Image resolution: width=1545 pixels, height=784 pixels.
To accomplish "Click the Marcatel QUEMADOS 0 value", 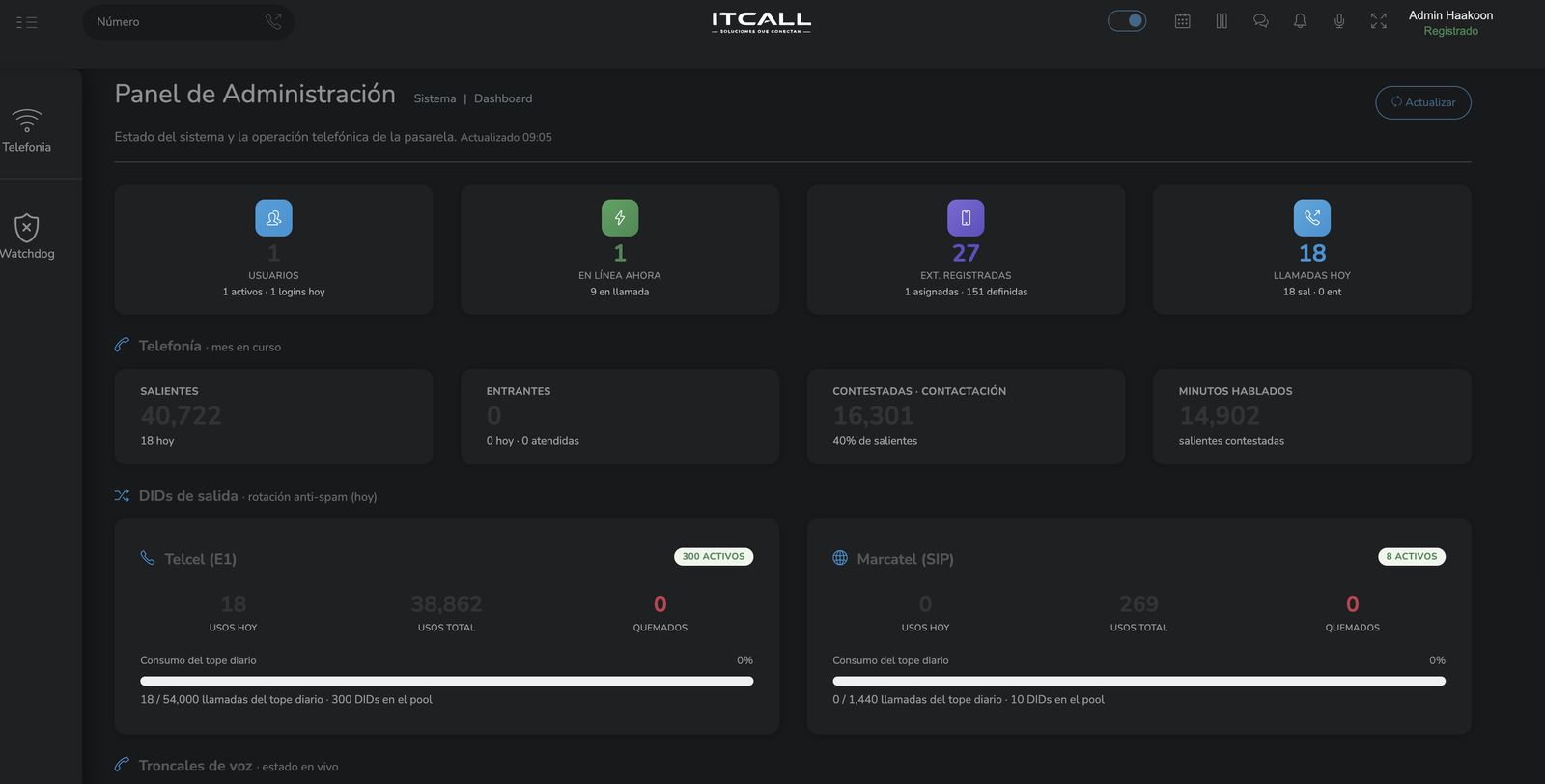I will tap(1353, 604).
